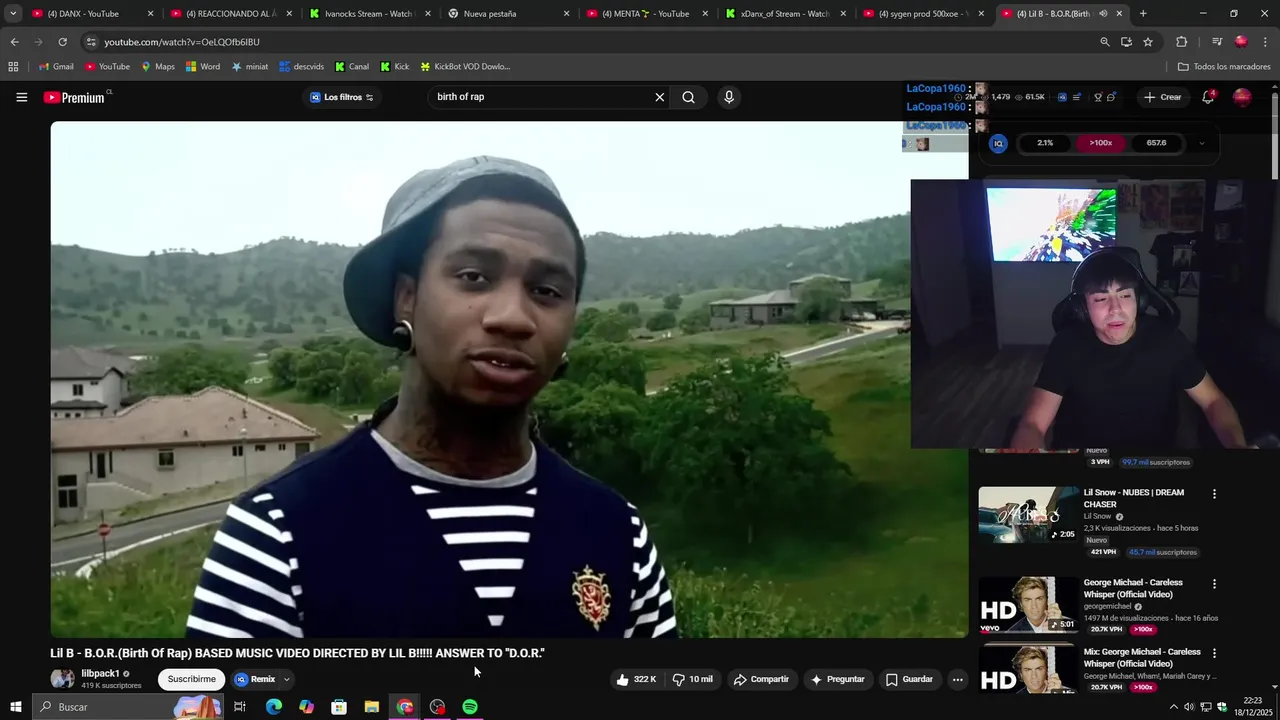Like the video with 322 K thumbs-up
Screen dimensions: 1280x720
click(636, 679)
